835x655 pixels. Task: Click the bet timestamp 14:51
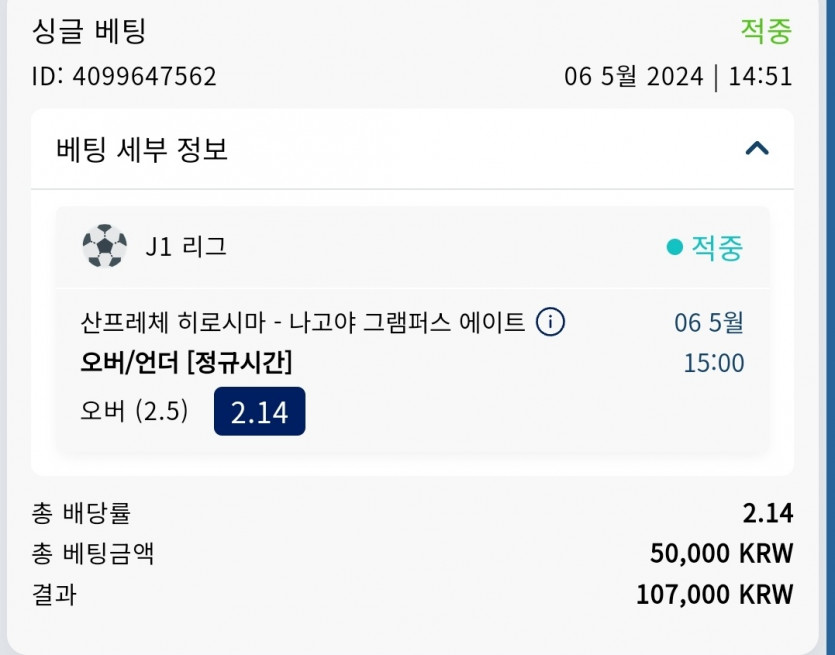(760, 77)
